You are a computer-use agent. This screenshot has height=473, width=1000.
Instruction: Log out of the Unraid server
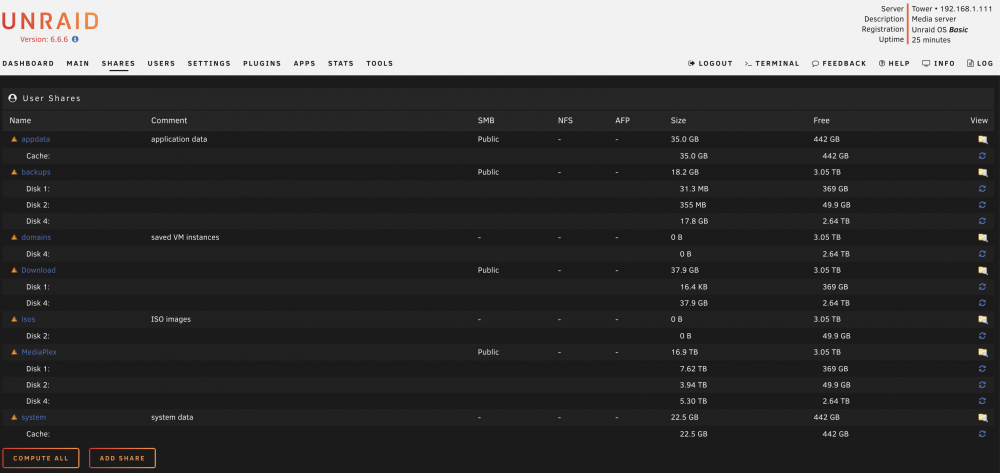[x=710, y=64]
